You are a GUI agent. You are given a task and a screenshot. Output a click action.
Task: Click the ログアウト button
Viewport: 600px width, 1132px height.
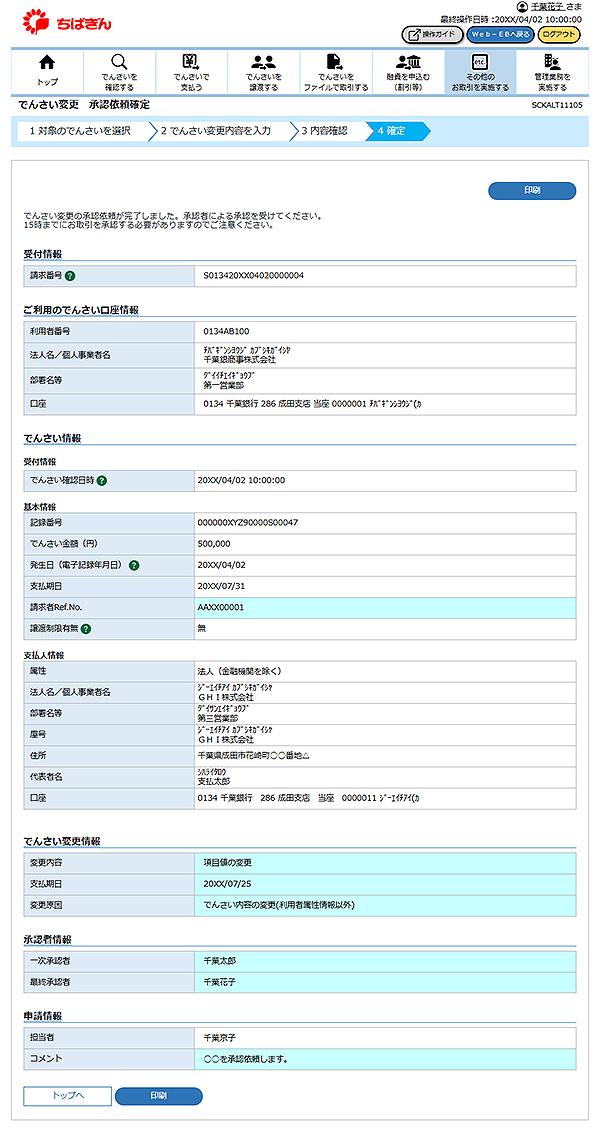coord(559,34)
